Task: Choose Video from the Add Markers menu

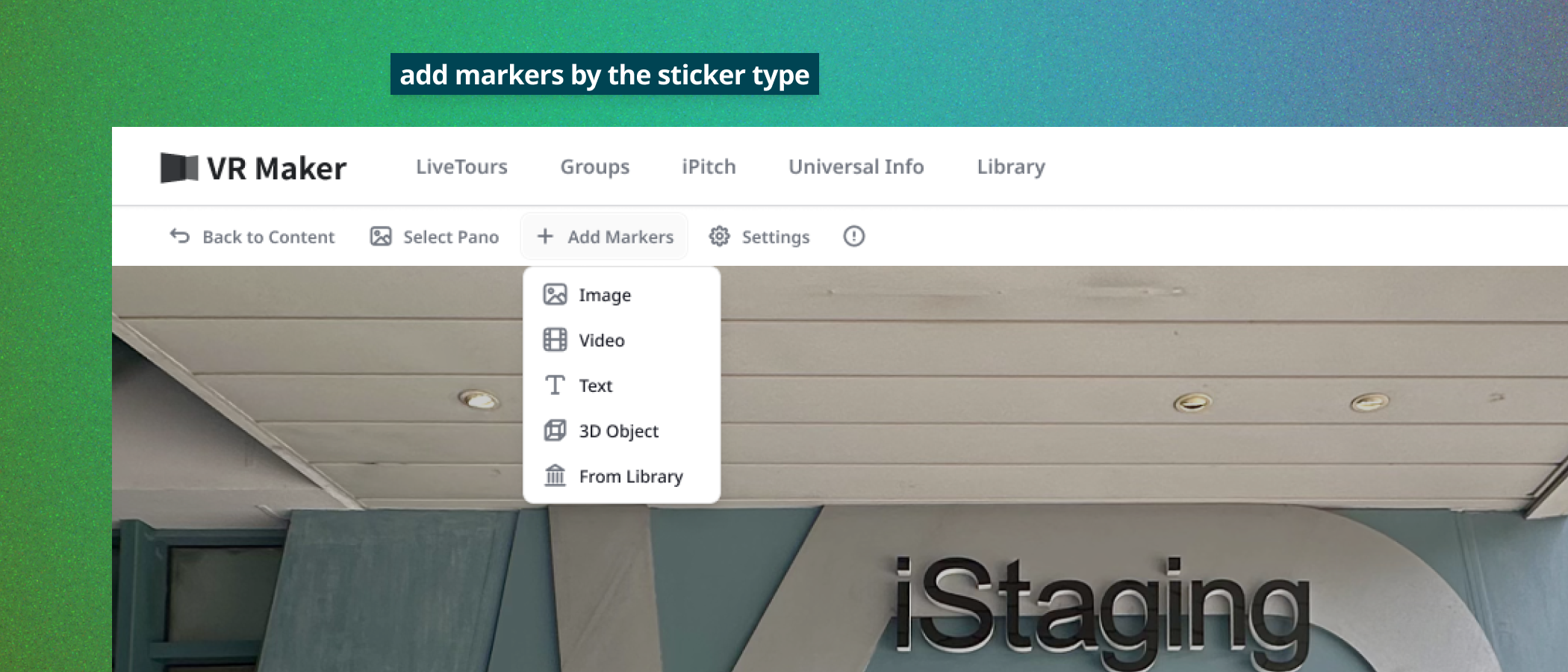Action: [622, 340]
